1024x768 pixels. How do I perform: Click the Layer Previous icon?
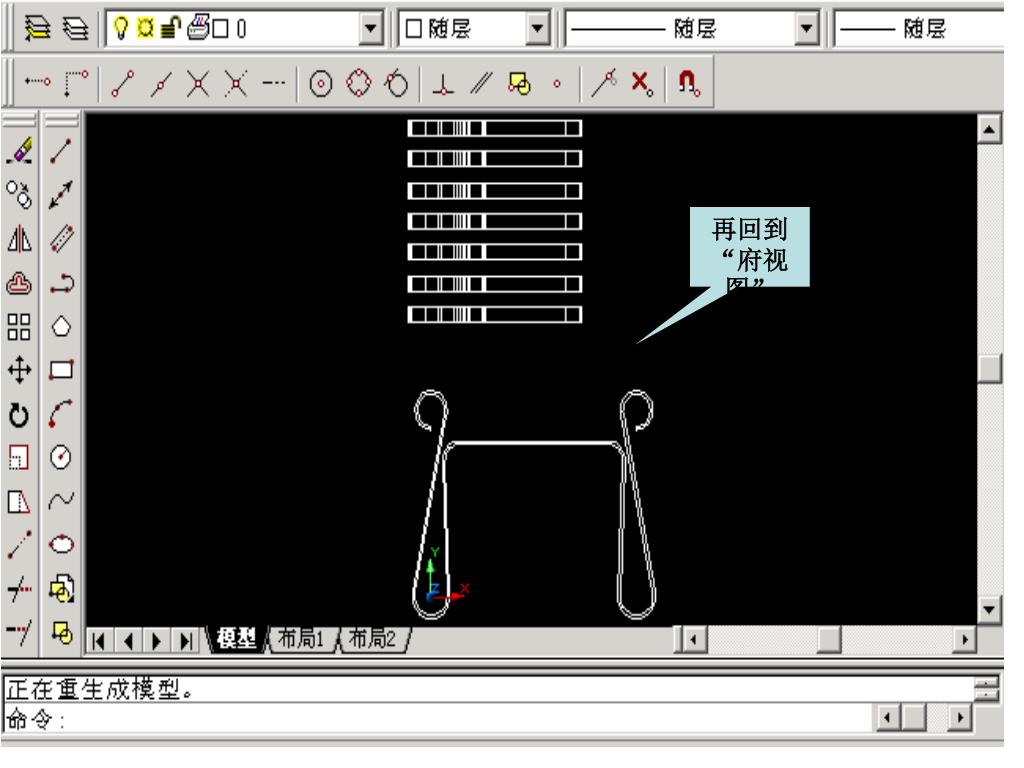[75, 28]
